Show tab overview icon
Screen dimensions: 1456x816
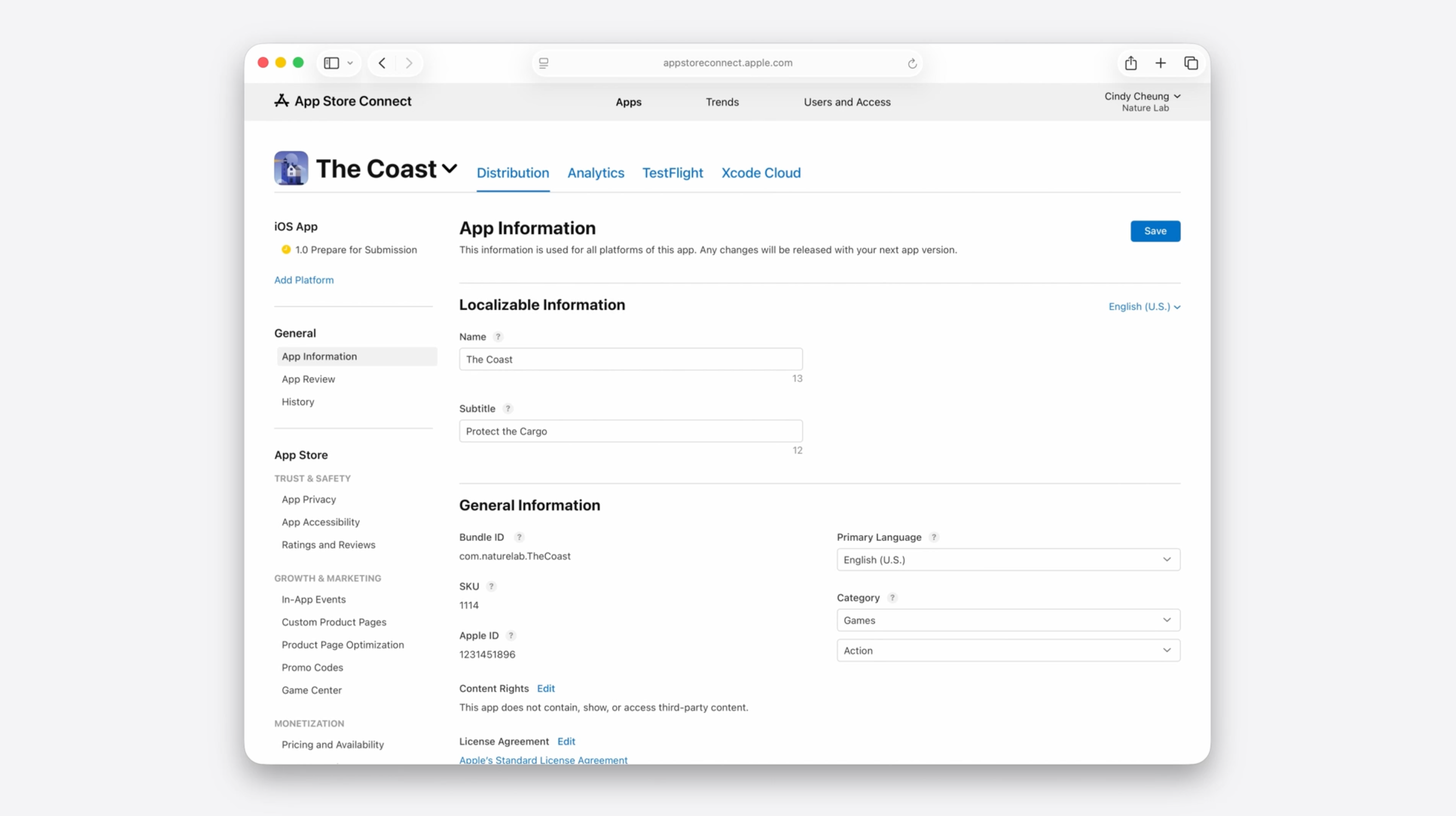pyautogui.click(x=1191, y=63)
